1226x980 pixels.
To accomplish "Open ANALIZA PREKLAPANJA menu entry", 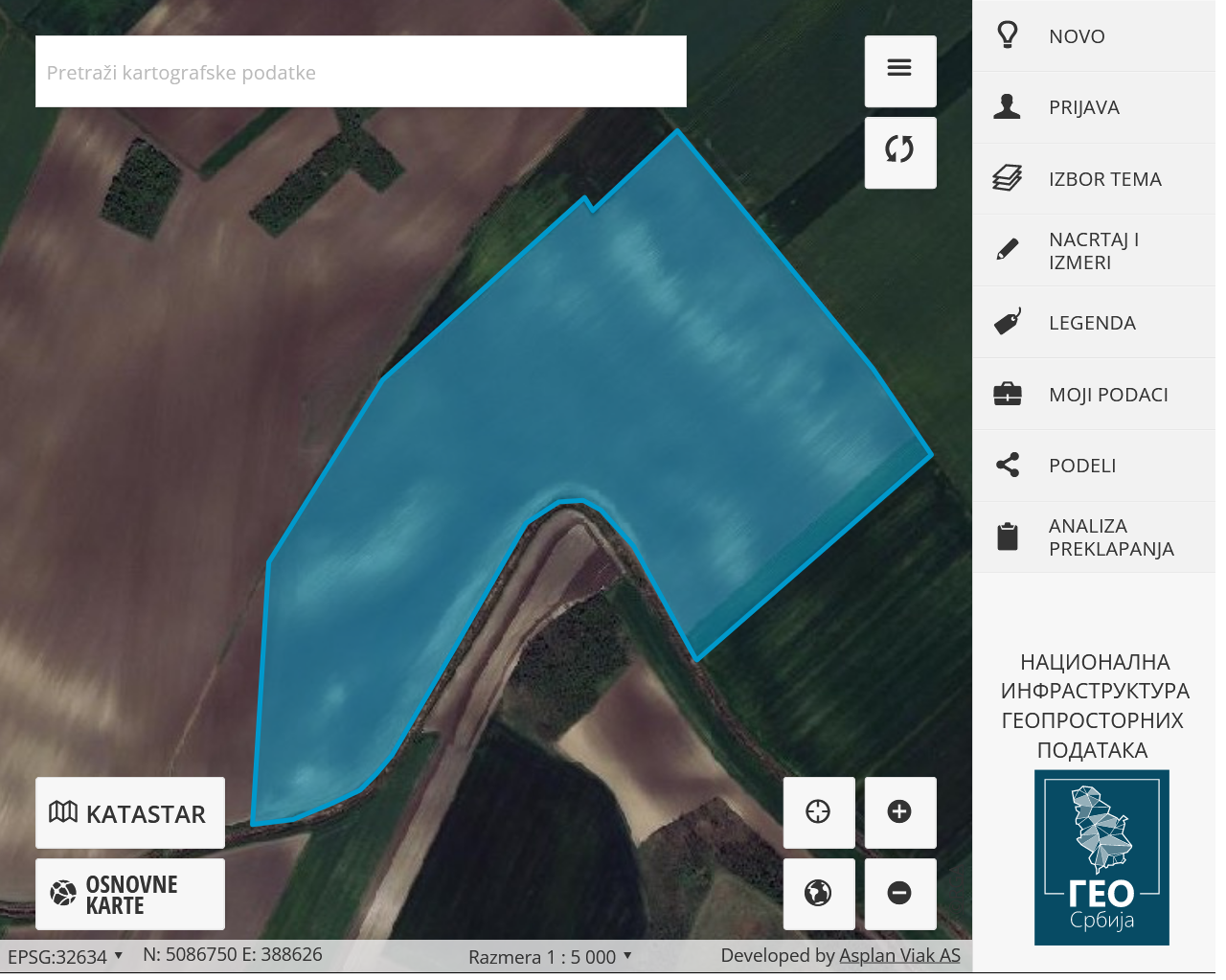I will (1094, 537).
